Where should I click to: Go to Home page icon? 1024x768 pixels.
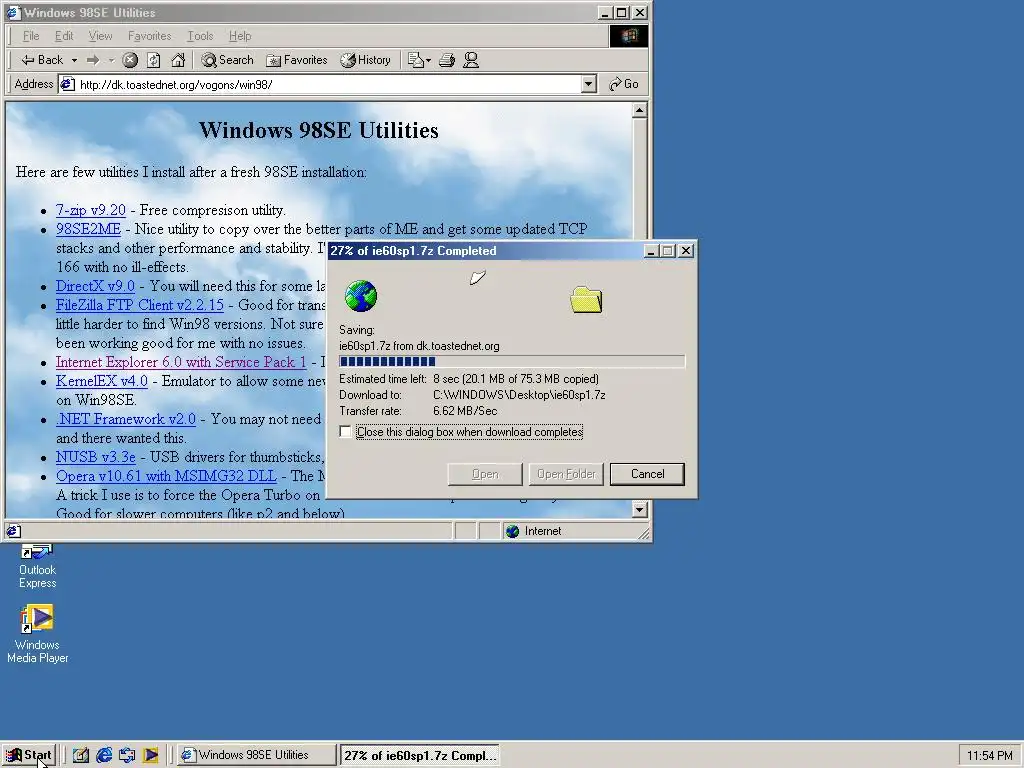point(178,60)
